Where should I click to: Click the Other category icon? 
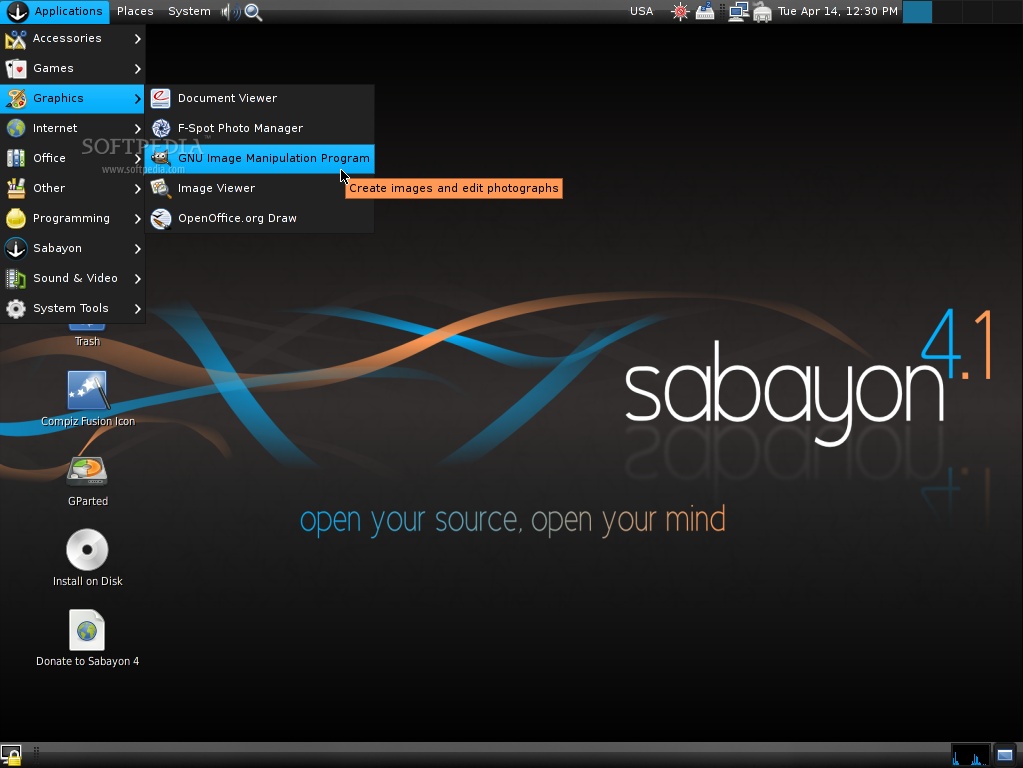(16, 189)
